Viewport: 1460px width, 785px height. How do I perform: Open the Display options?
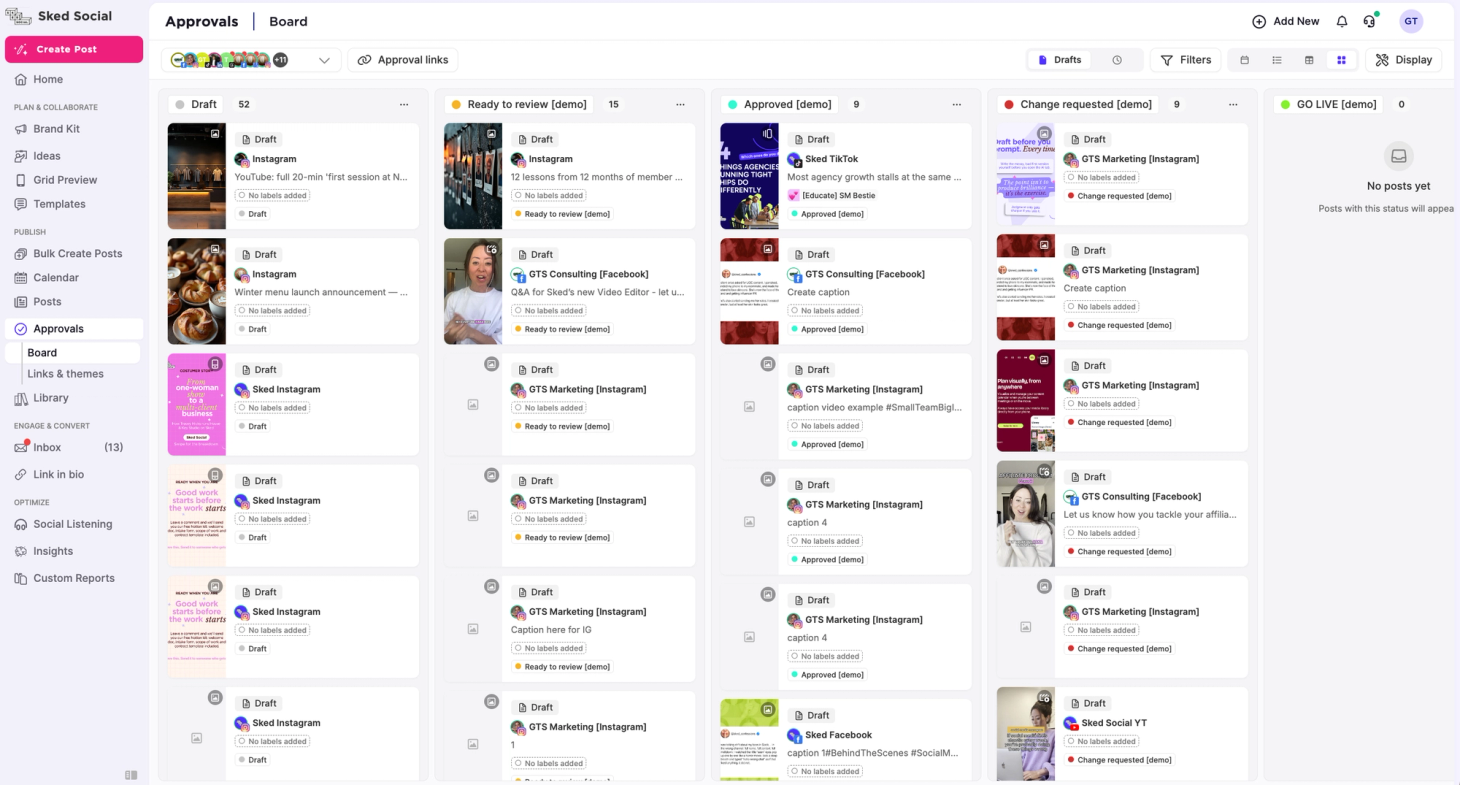coord(1403,60)
